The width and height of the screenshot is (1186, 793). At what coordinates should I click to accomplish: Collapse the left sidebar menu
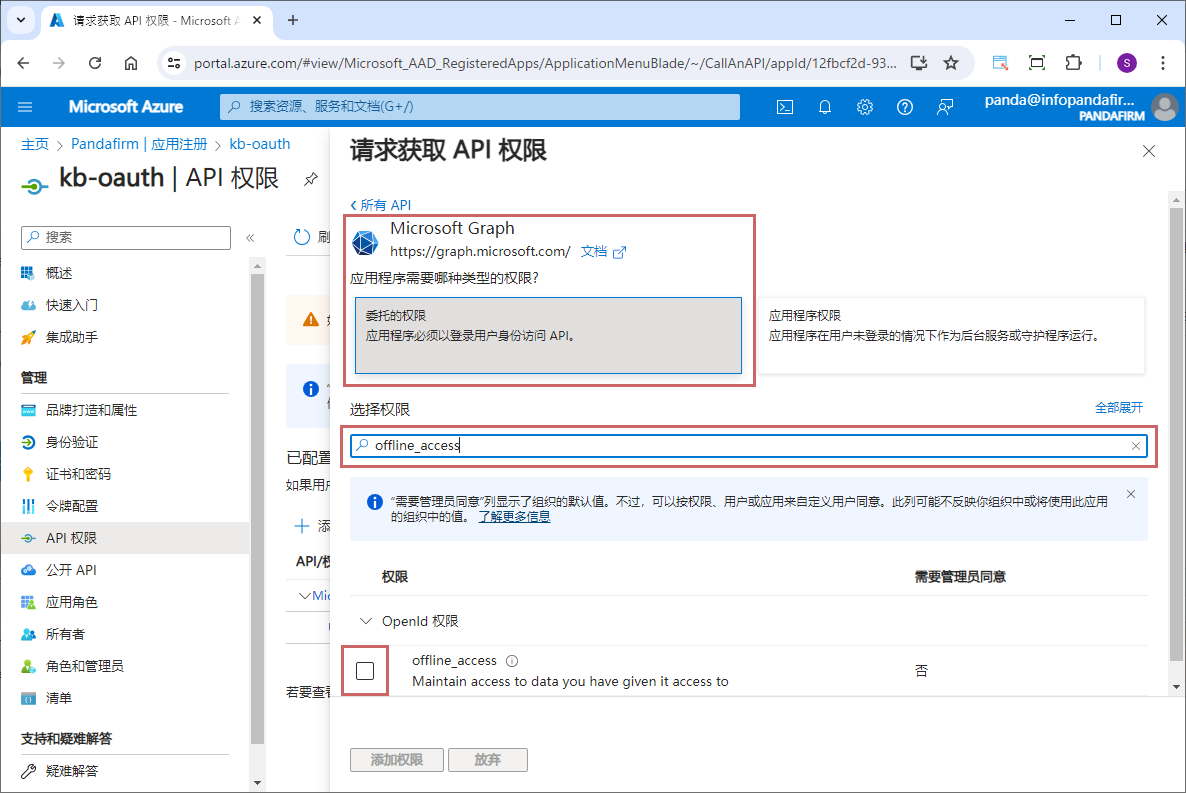pyautogui.click(x=250, y=238)
